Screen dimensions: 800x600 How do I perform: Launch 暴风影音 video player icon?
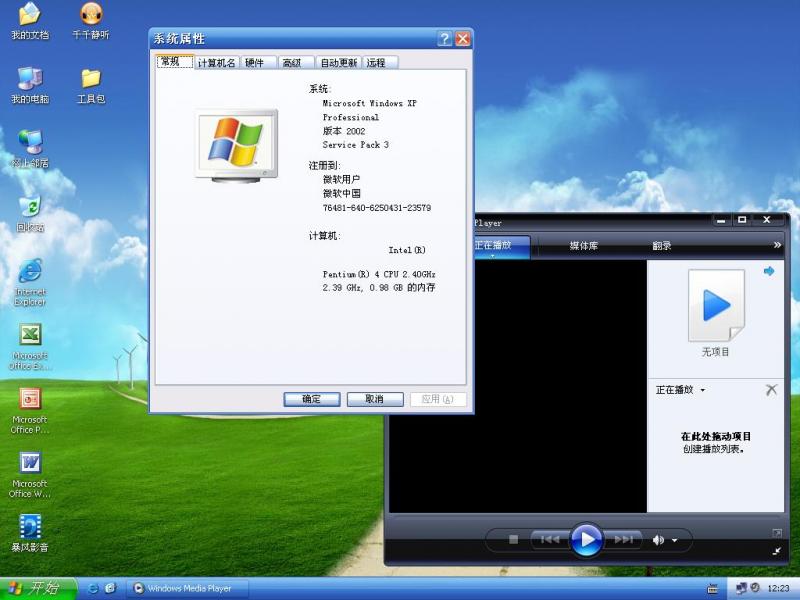coord(30,533)
